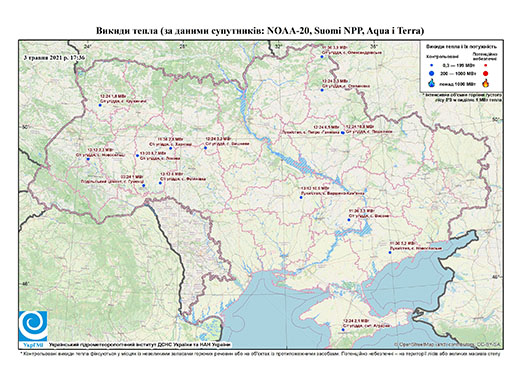Click the legend label 'Потенційно небезпечні'
520x368 pixels.
[x=485, y=56]
